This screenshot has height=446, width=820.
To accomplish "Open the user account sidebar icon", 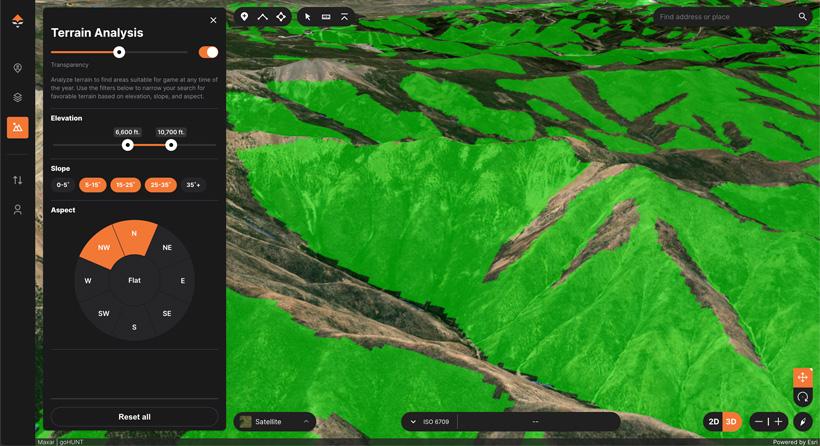I will click(17, 210).
